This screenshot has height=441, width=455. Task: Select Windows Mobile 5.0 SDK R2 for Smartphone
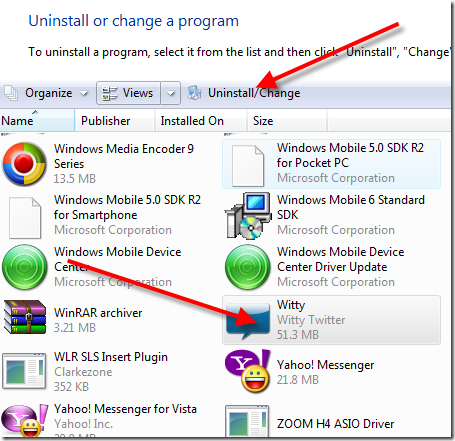[x=105, y=215]
